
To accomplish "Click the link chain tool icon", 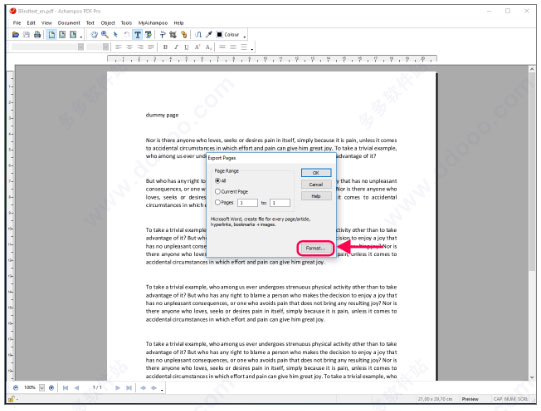I will (184, 35).
